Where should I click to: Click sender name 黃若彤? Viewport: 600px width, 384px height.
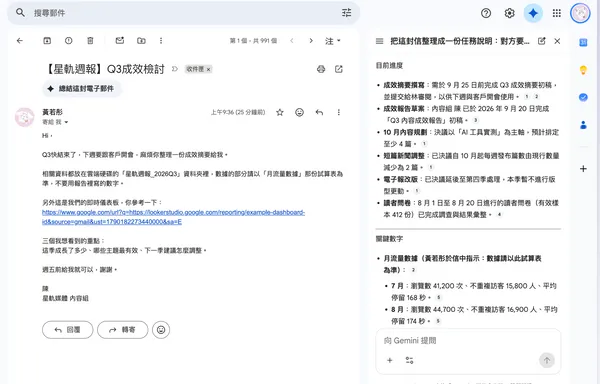click(x=52, y=112)
